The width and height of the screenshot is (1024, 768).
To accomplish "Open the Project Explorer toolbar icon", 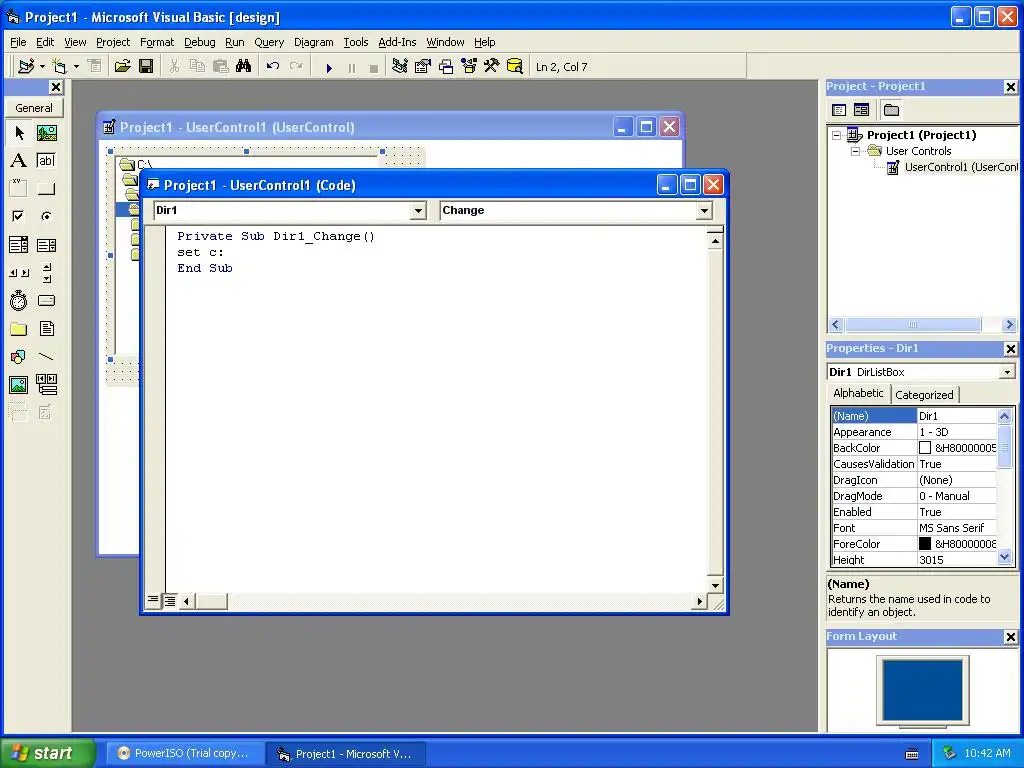I will 400,67.
